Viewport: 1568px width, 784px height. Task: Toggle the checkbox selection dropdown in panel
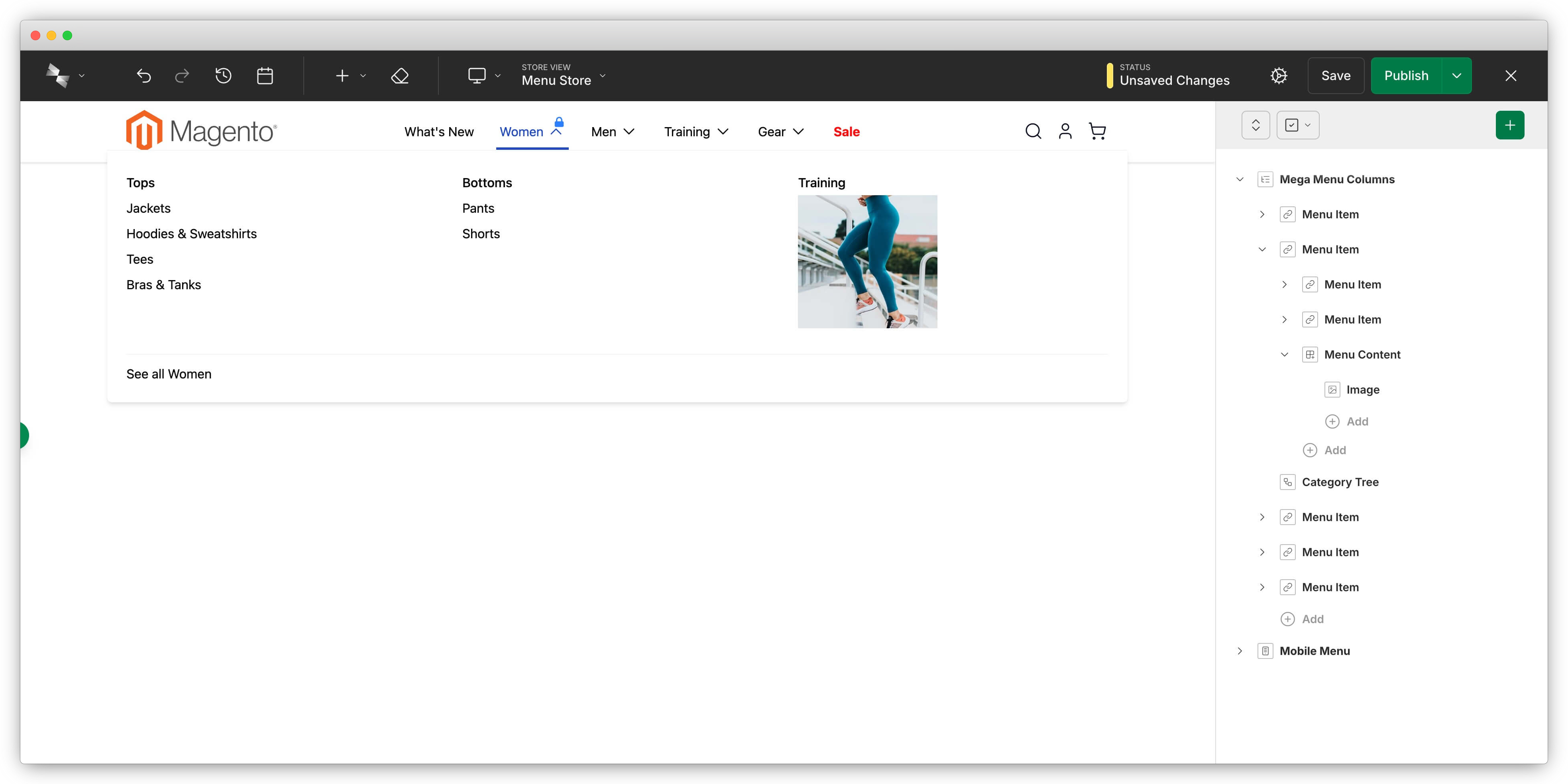[x=1297, y=125]
